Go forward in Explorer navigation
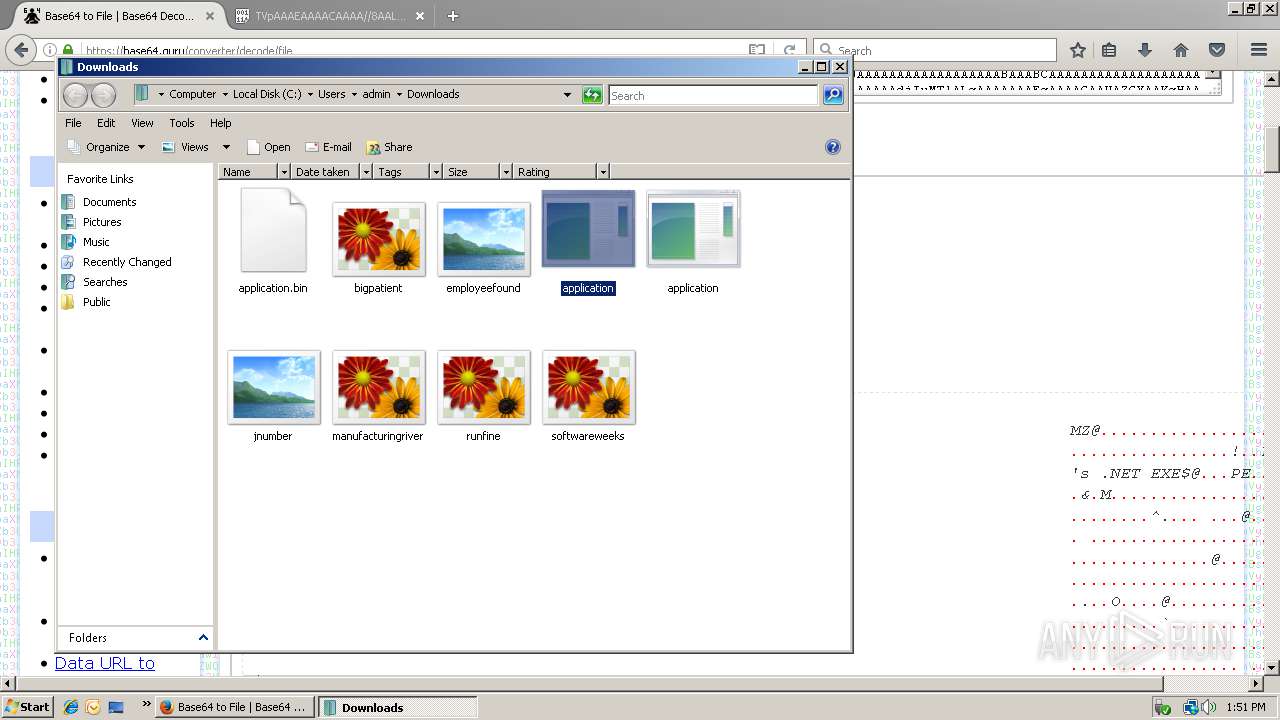The width and height of the screenshot is (1280, 720). pos(104,95)
